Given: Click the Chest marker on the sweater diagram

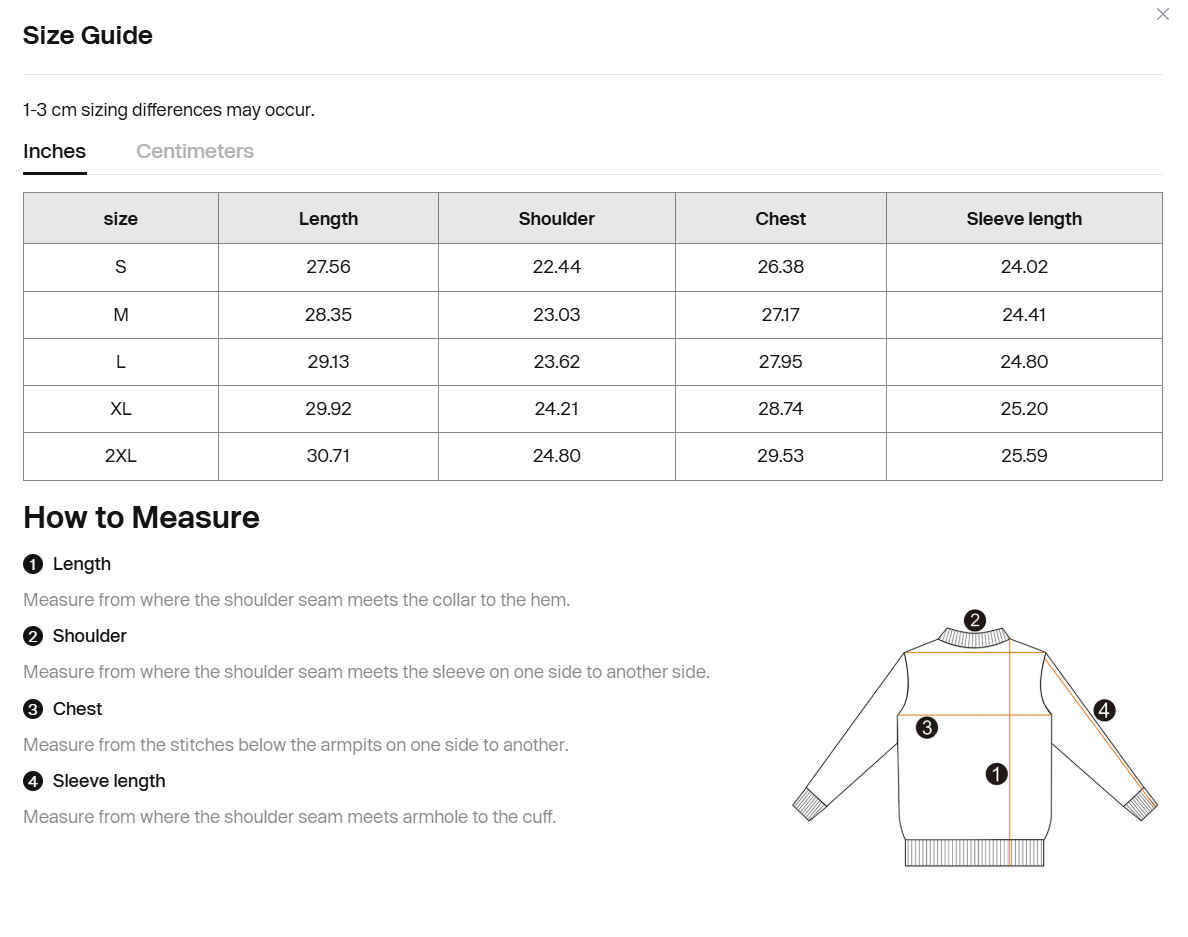Looking at the screenshot, I should coord(927,727).
